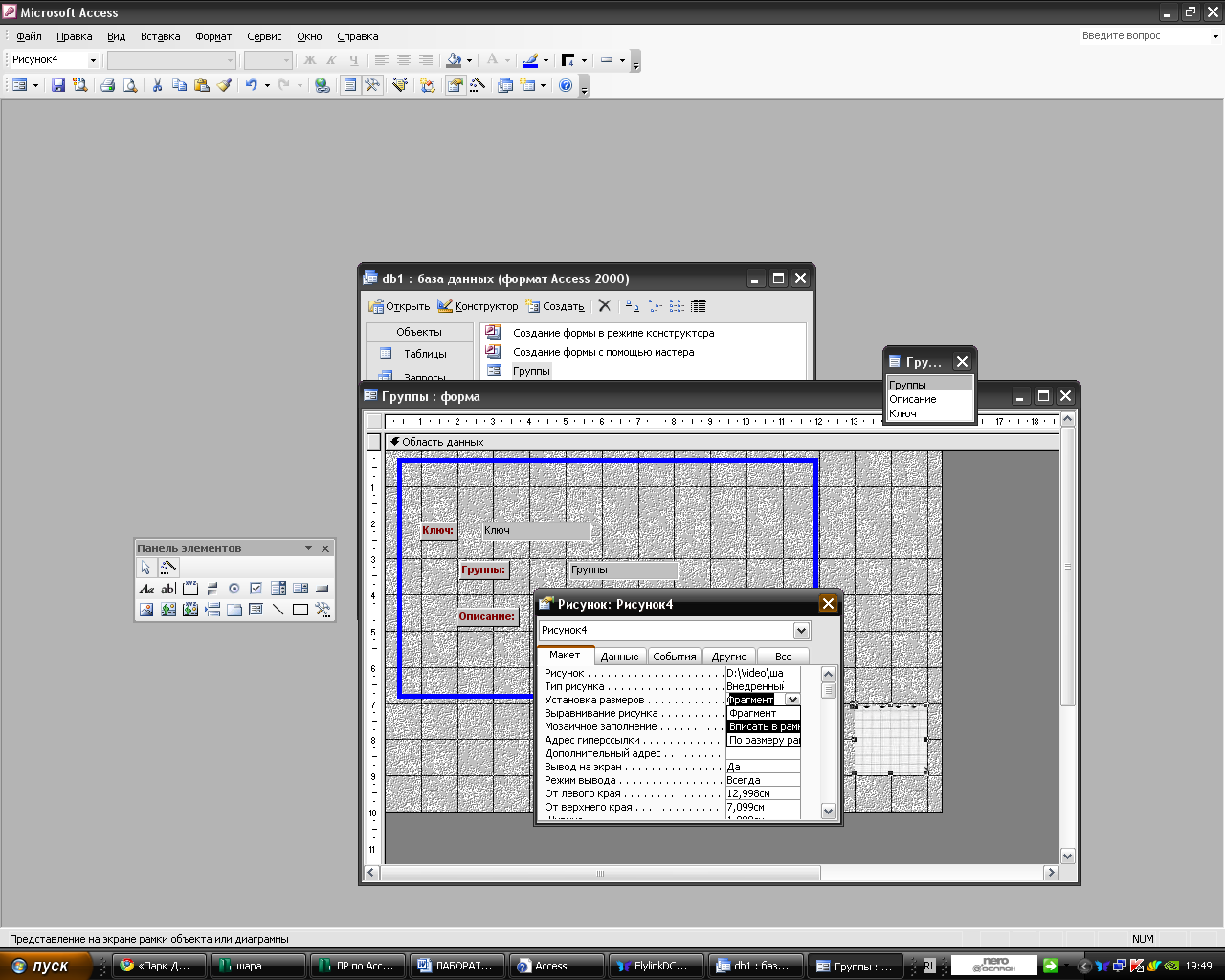This screenshot has width=1225, height=980.
Task: Open the Сервис menu
Action: pos(264,36)
